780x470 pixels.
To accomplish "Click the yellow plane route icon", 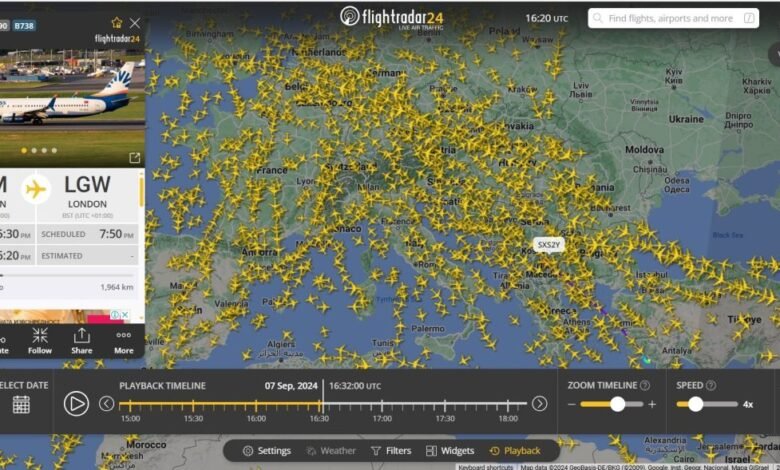I will click(x=36, y=189).
